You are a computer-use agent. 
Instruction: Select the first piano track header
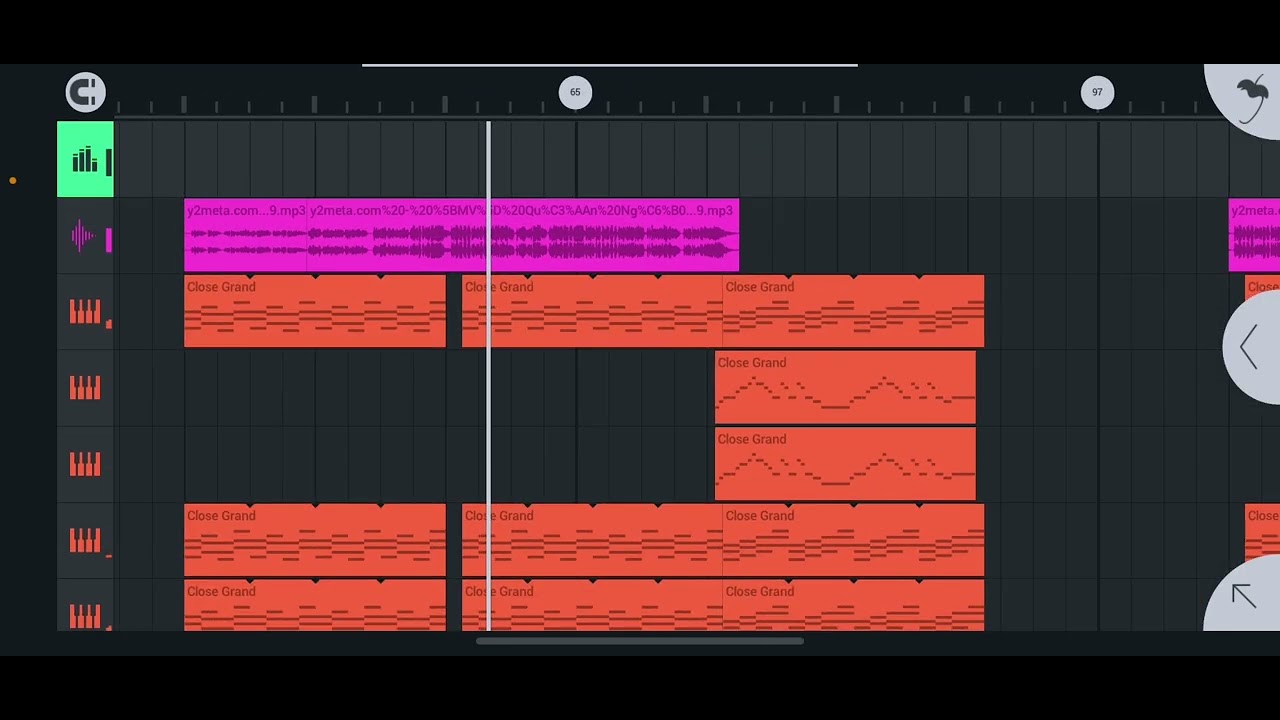pyautogui.click(x=85, y=312)
